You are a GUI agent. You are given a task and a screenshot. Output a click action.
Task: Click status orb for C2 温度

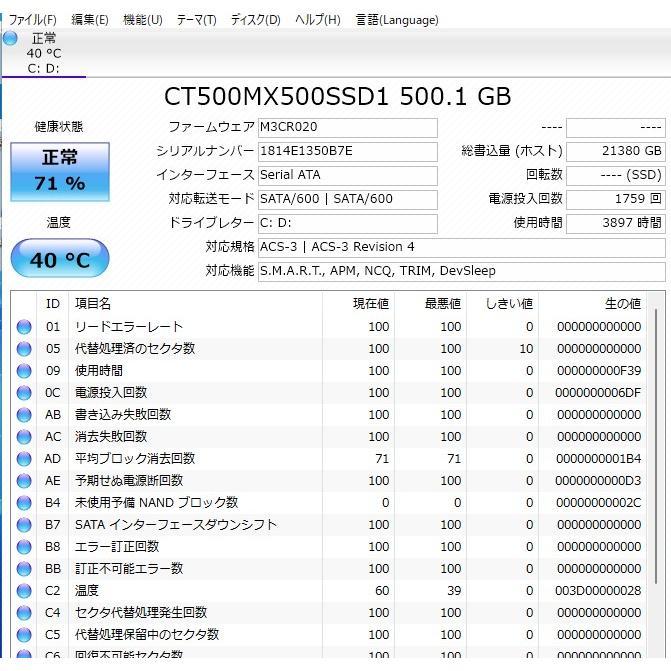coord(24,591)
